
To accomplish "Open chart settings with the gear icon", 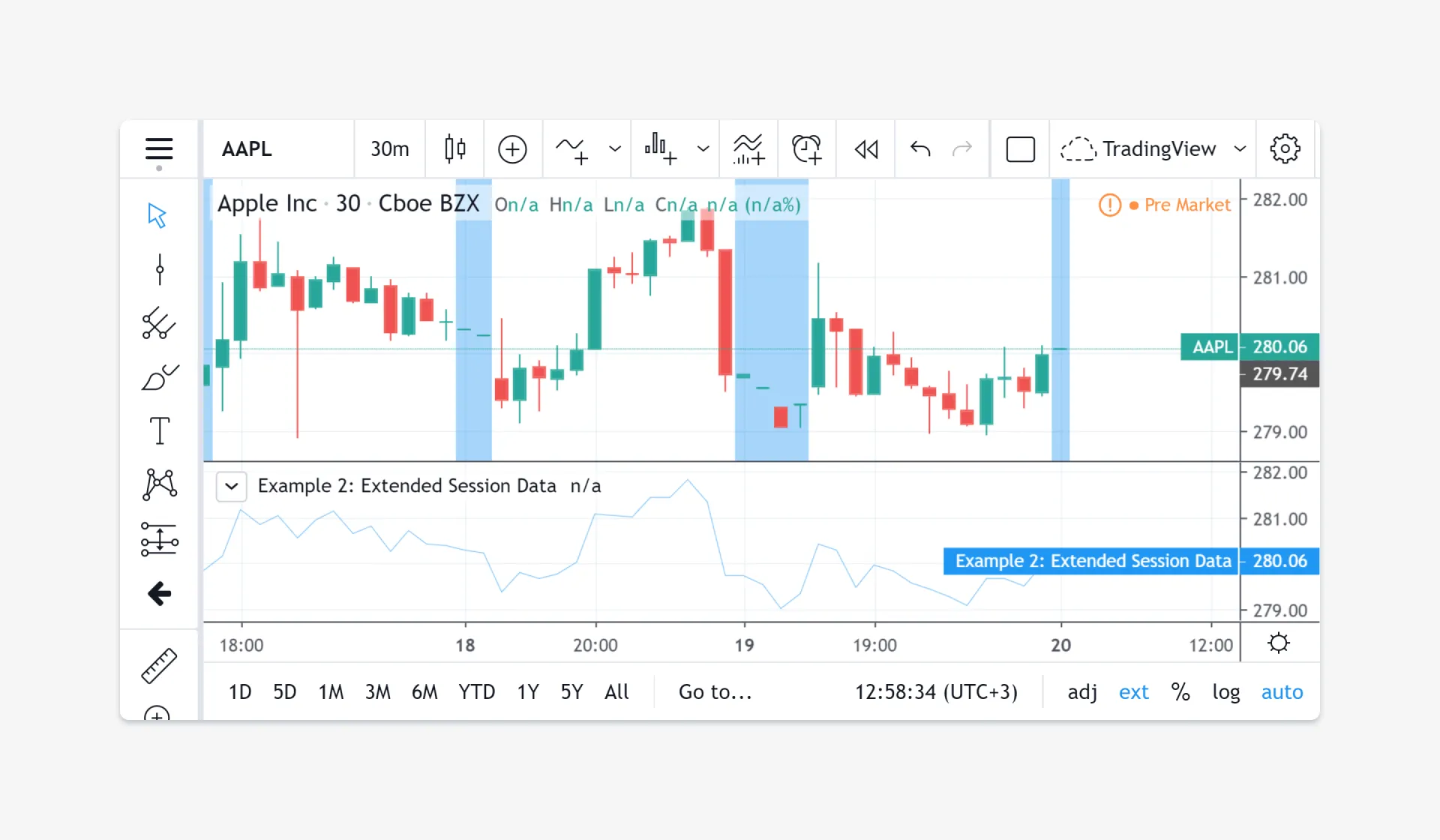I will click(x=1285, y=148).
